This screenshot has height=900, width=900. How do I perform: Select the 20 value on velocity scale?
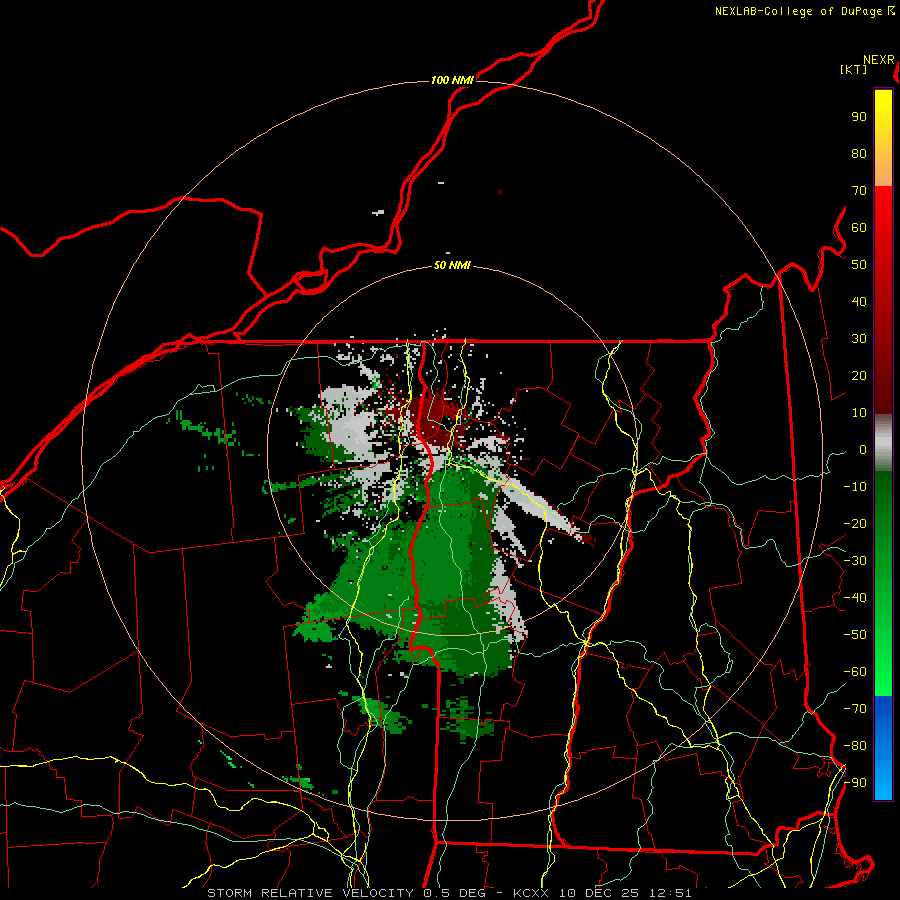point(859,376)
